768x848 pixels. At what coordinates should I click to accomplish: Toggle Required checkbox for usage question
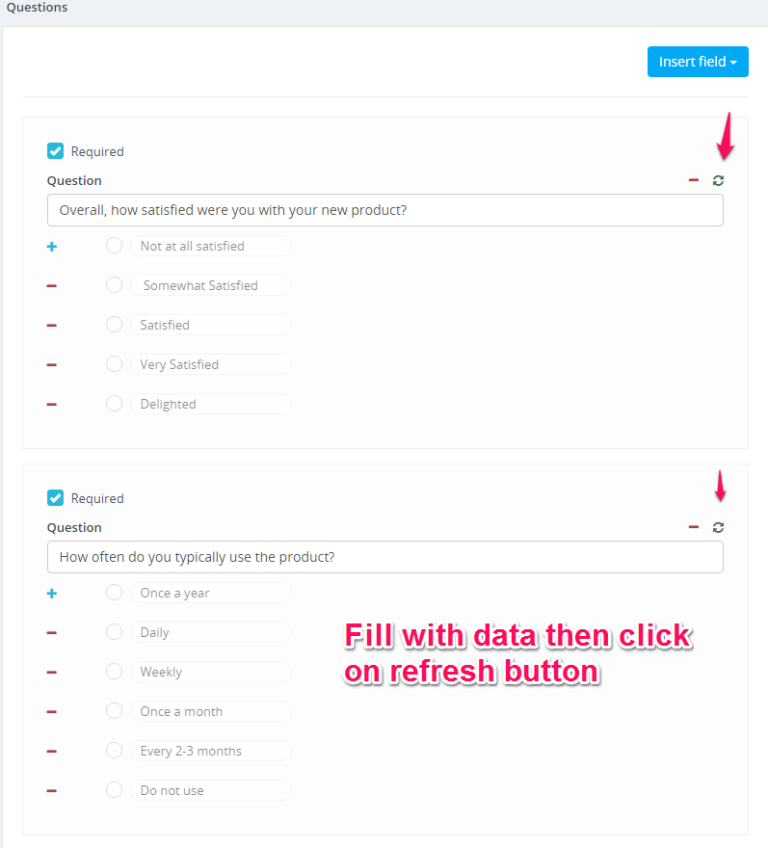coord(56,498)
